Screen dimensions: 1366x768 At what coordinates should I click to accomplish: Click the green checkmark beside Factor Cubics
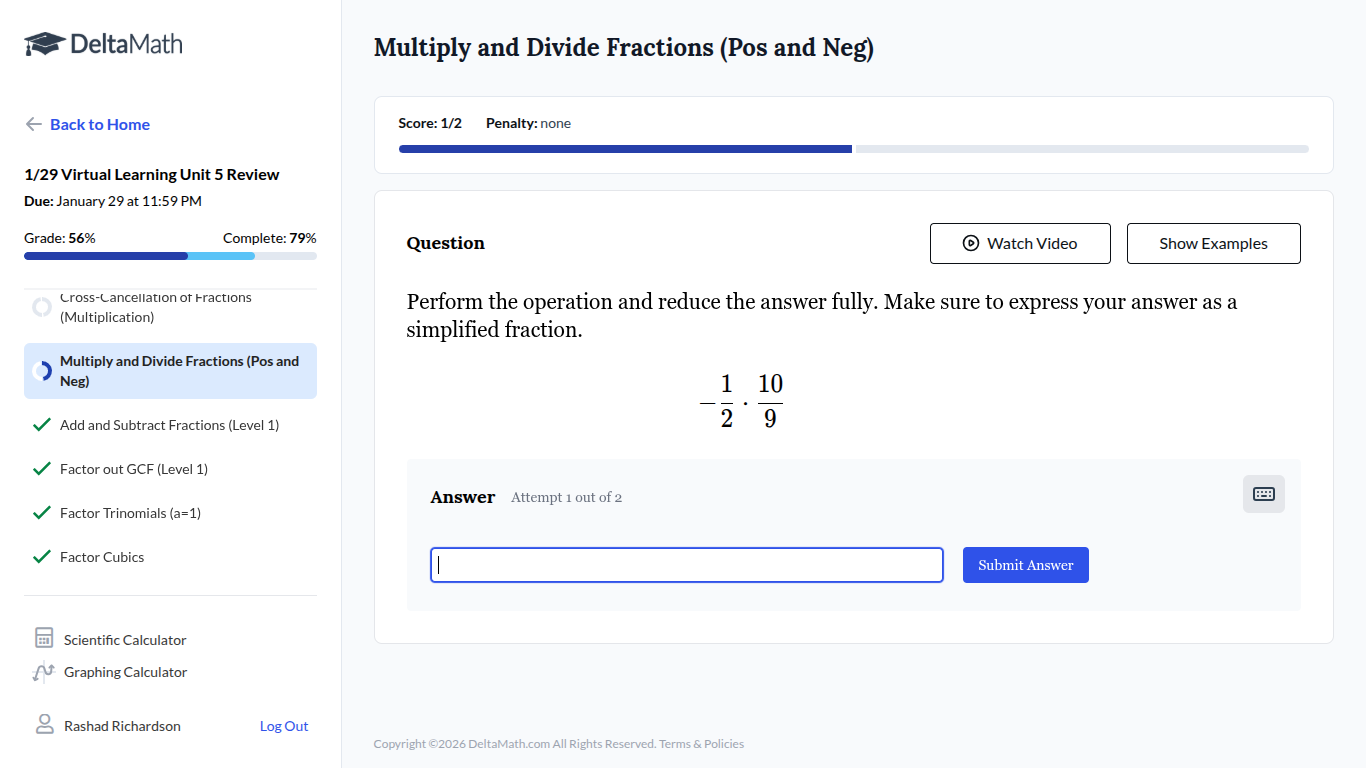41,556
